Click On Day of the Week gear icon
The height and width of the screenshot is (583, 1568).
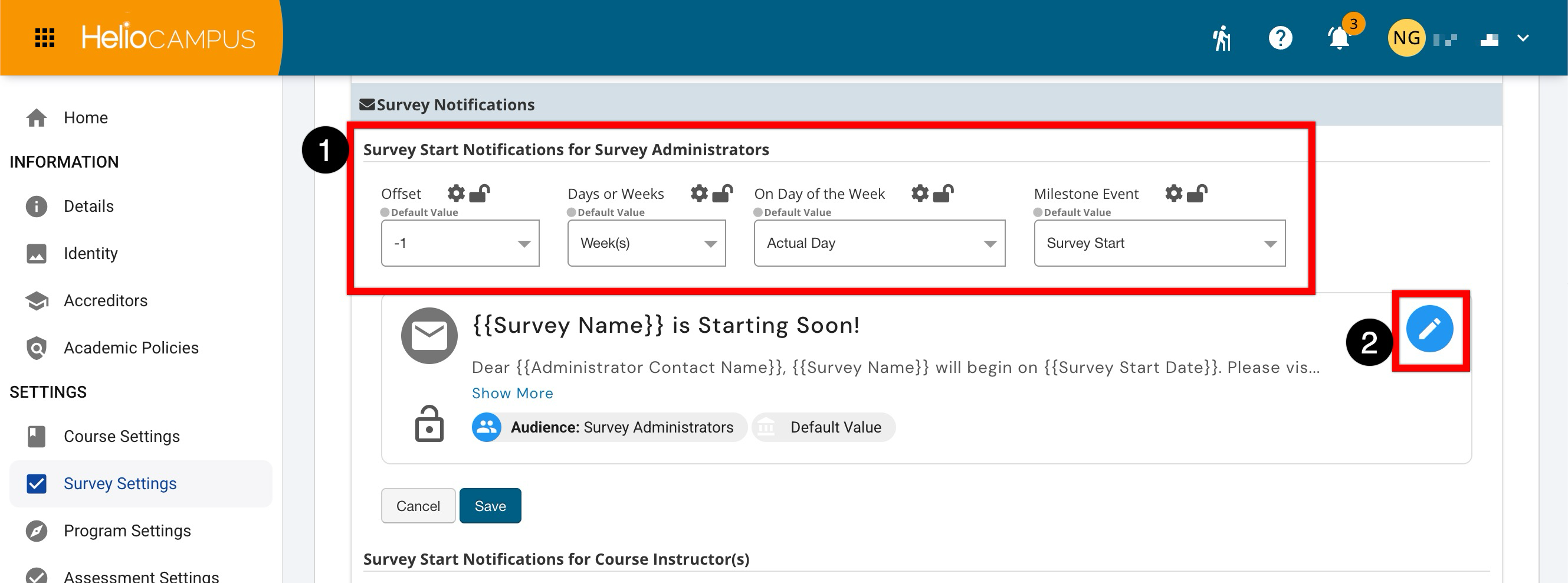[920, 194]
